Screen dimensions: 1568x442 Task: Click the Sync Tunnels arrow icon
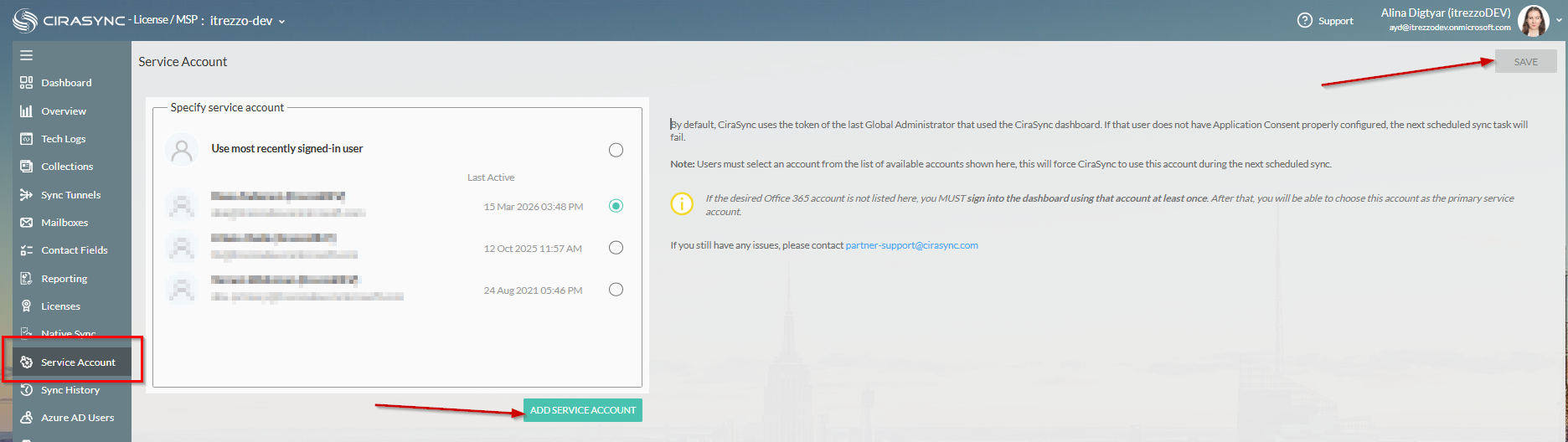(x=26, y=194)
